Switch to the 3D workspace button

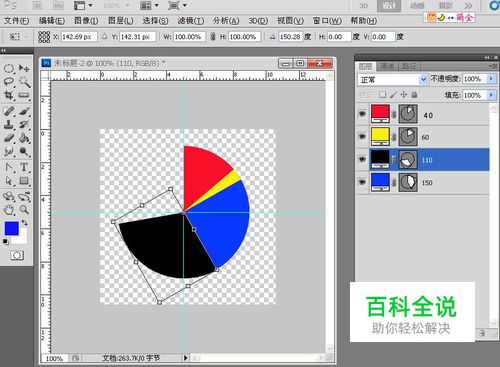(363, 6)
